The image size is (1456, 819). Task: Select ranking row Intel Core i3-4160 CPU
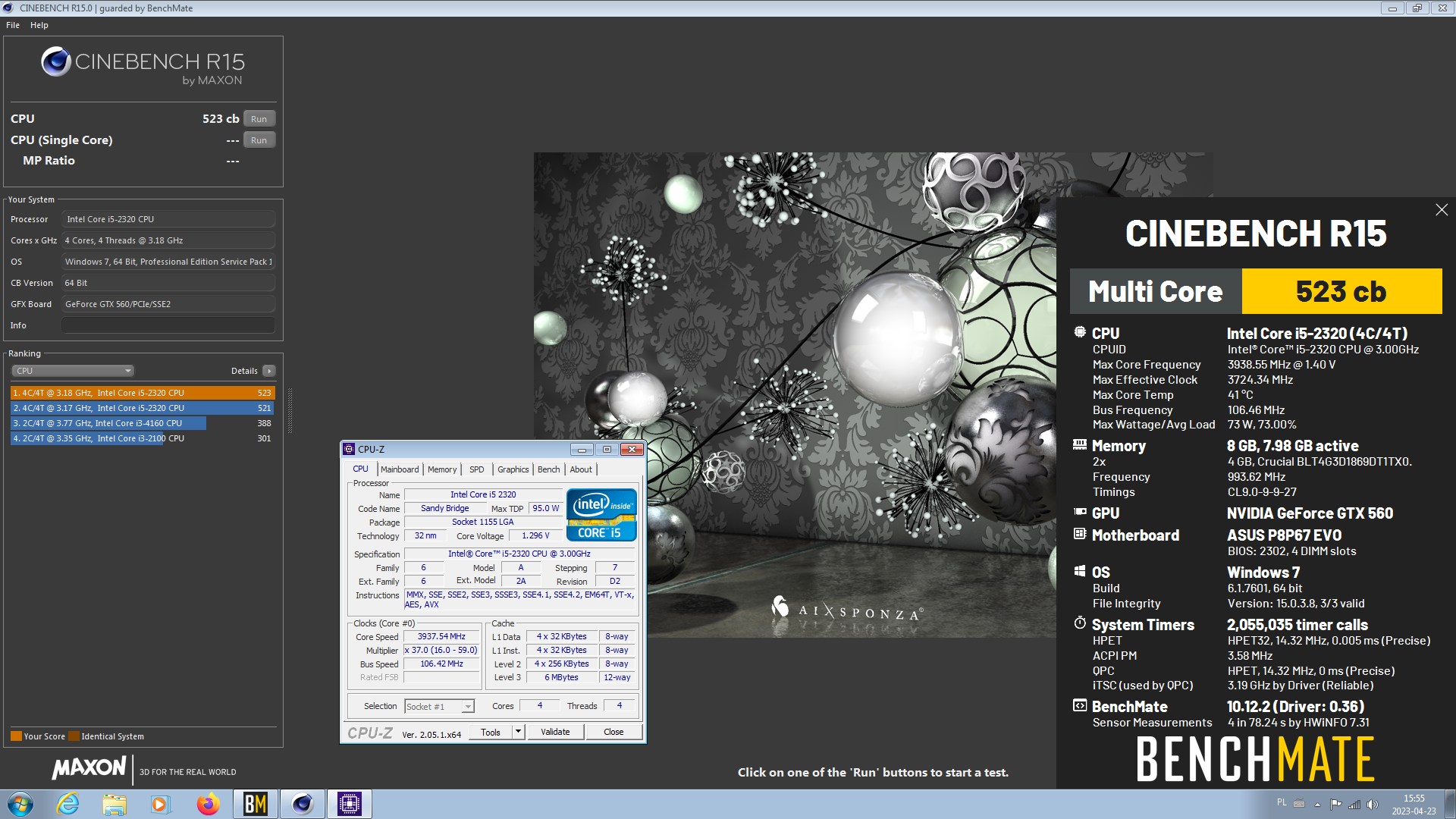(143, 423)
